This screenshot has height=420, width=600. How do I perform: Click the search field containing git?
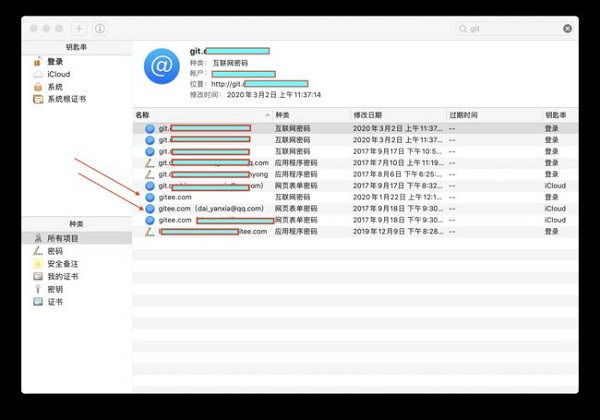coord(510,29)
